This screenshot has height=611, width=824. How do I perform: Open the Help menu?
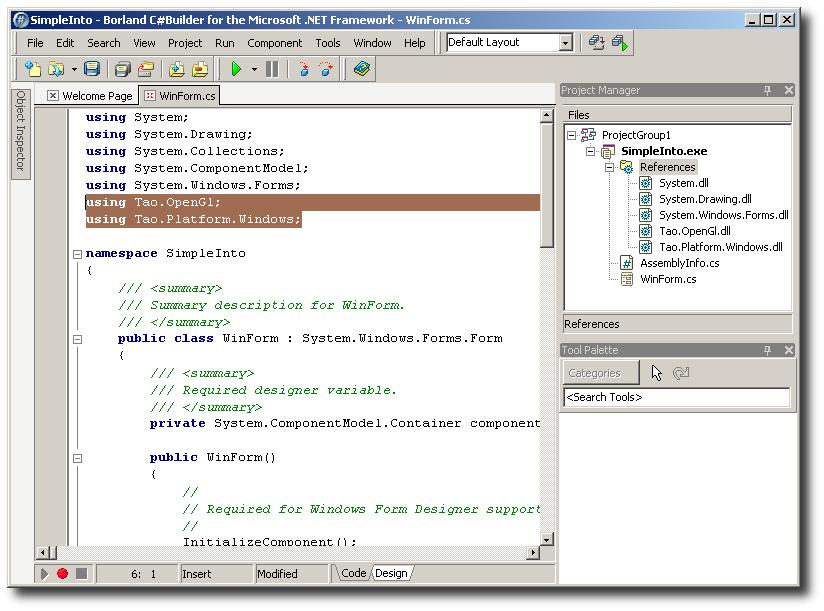(415, 43)
